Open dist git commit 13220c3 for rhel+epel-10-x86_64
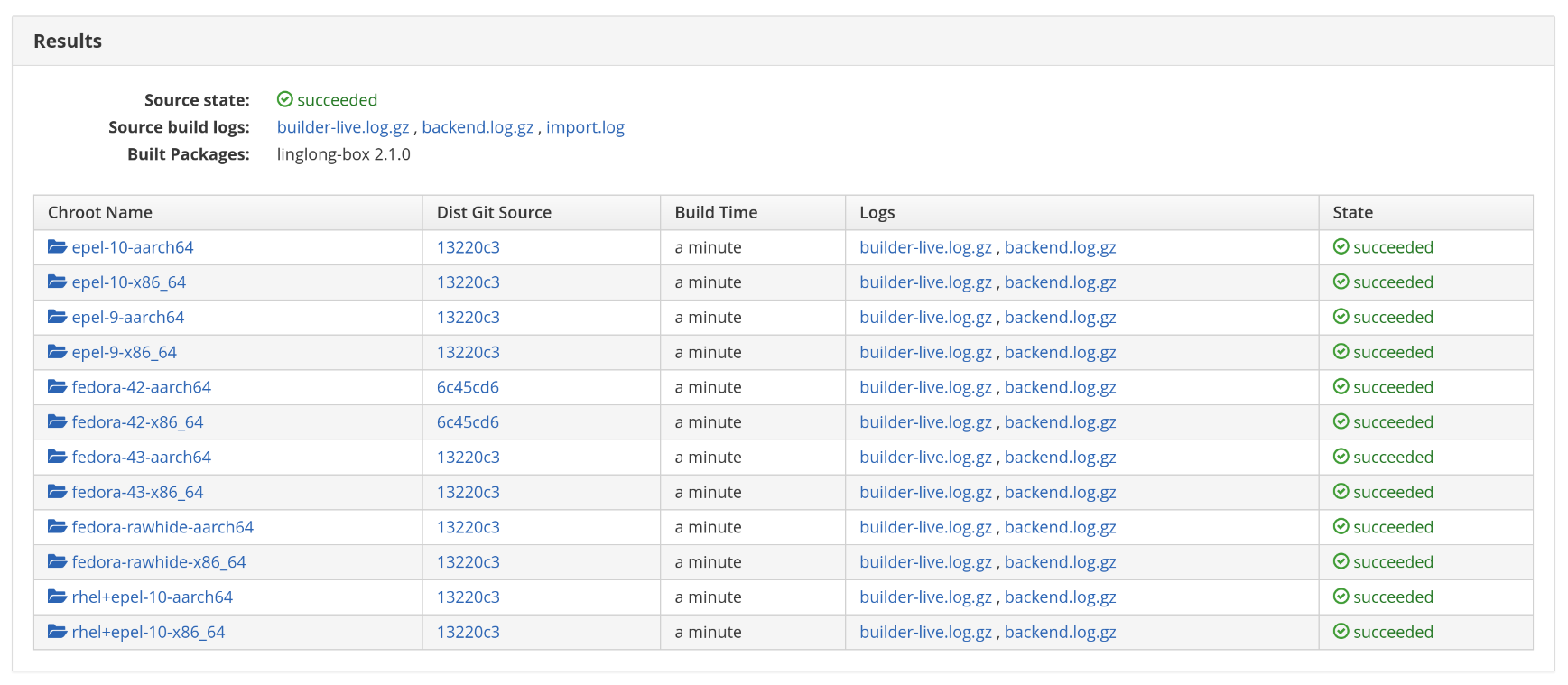This screenshot has width=1568, height=685. click(469, 633)
